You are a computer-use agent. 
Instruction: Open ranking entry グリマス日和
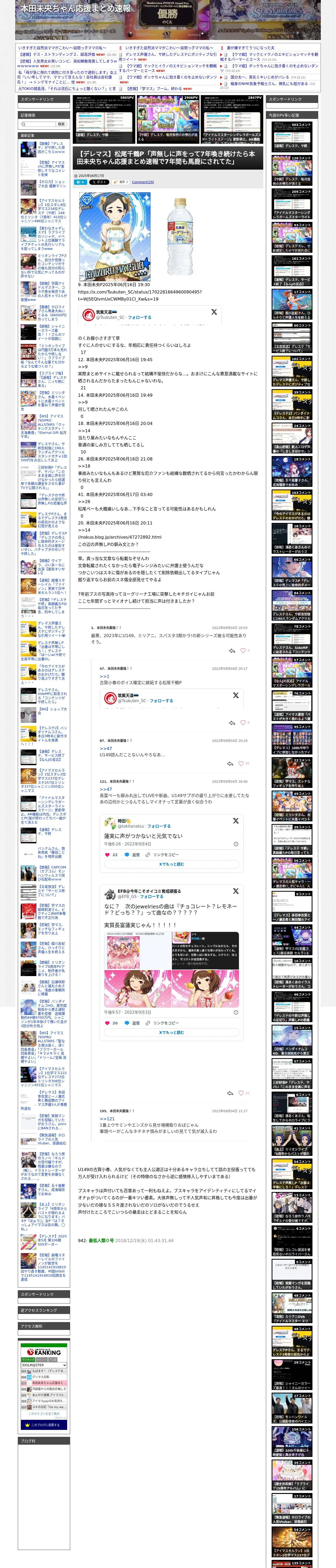tap(41, 1377)
